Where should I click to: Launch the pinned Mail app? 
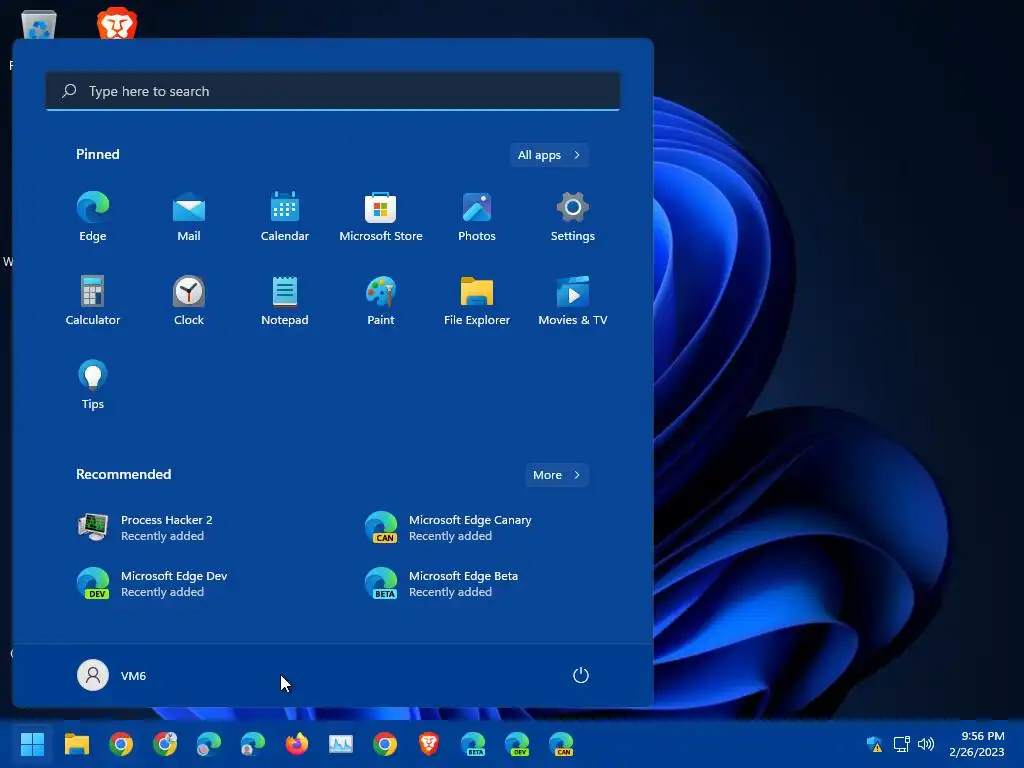coord(189,217)
